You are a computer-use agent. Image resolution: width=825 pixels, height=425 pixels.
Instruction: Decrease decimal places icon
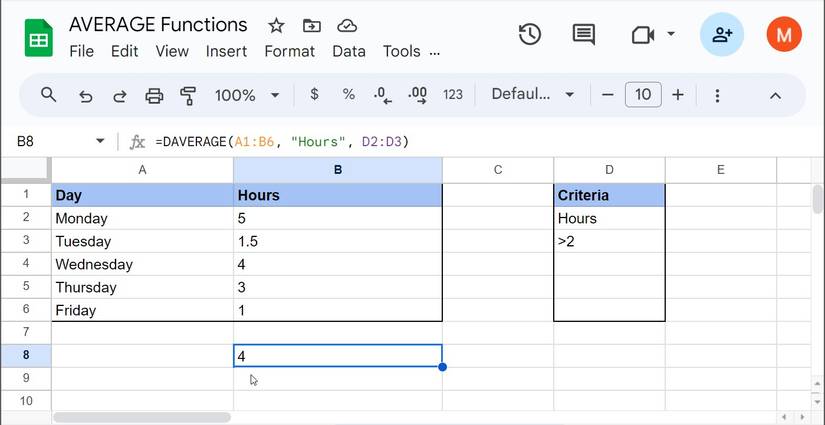tap(383, 95)
